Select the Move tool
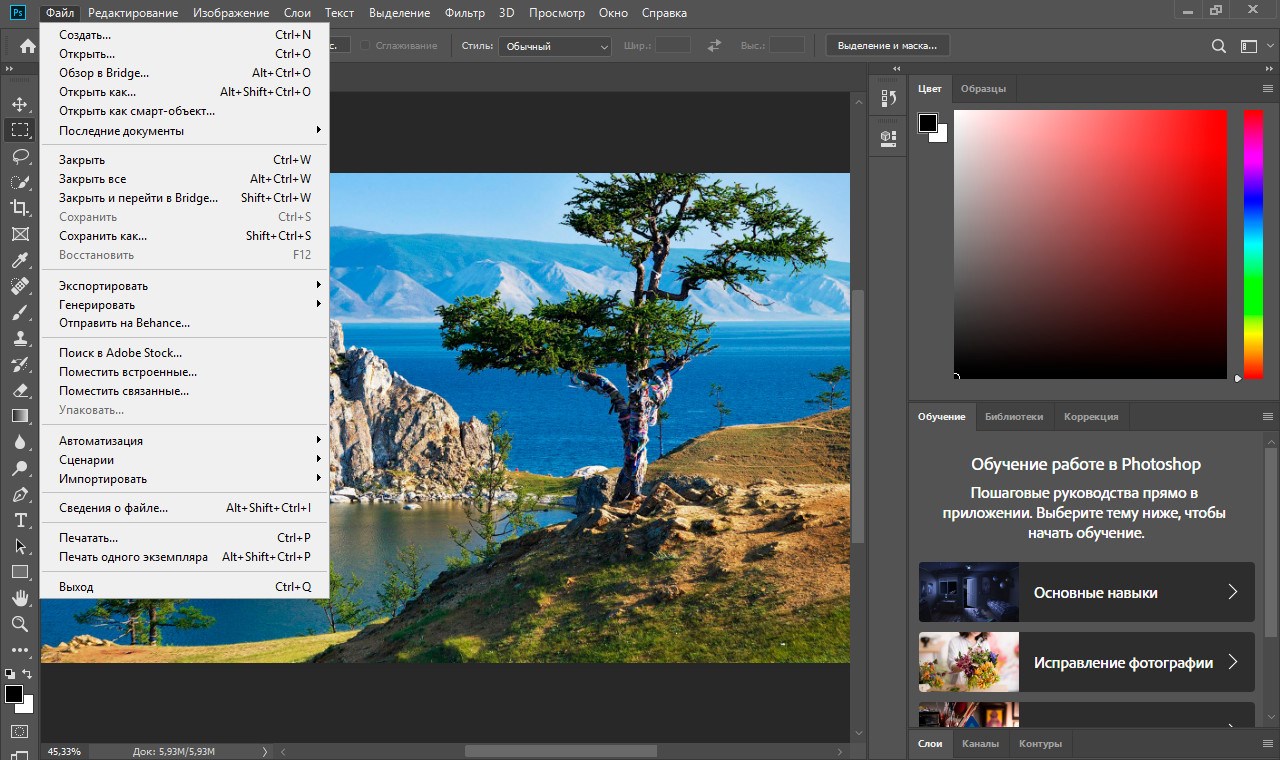1280x760 pixels. (19, 104)
